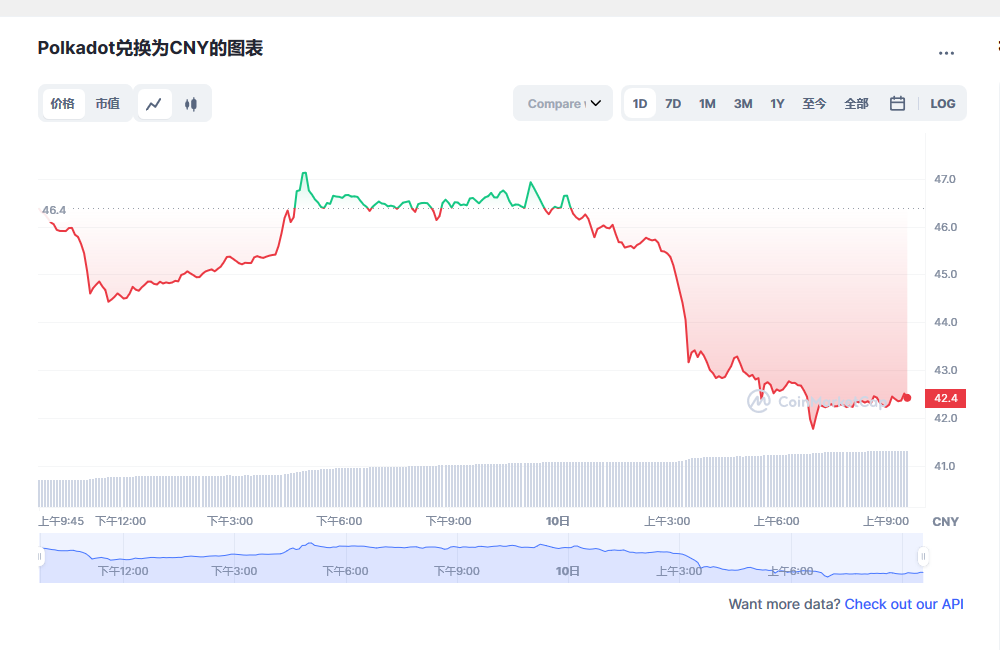1000x650 pixels.
Task: Open the Check out our API link
Action: pos(904,604)
